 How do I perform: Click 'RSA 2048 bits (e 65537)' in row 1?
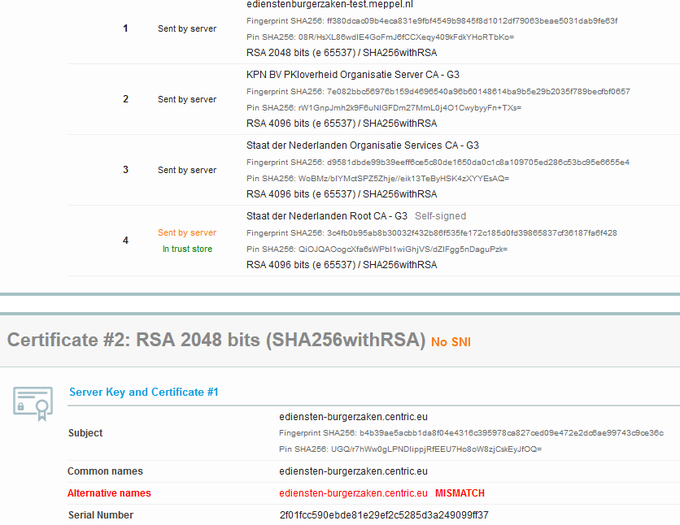pos(342,53)
